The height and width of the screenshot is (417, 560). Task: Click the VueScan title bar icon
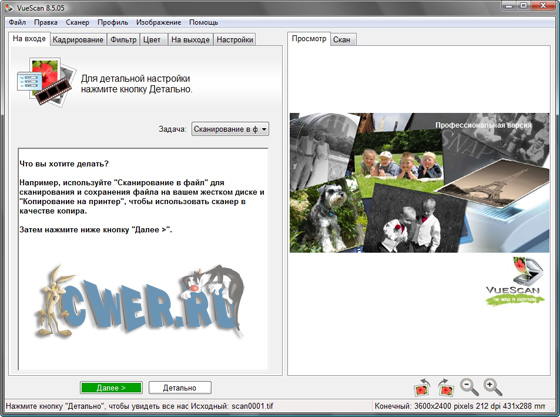(9, 7)
